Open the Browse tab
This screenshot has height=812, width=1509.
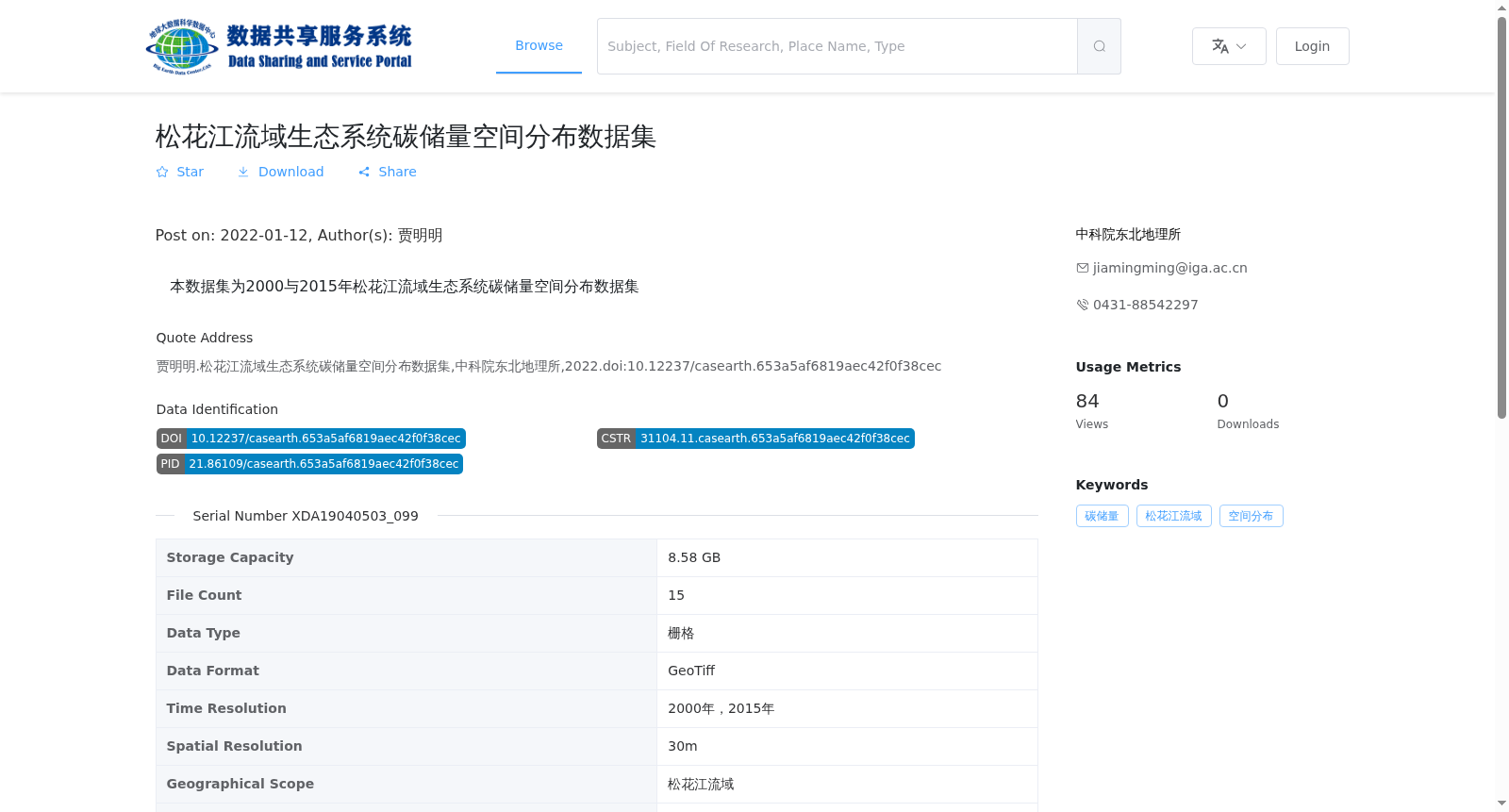[539, 45]
